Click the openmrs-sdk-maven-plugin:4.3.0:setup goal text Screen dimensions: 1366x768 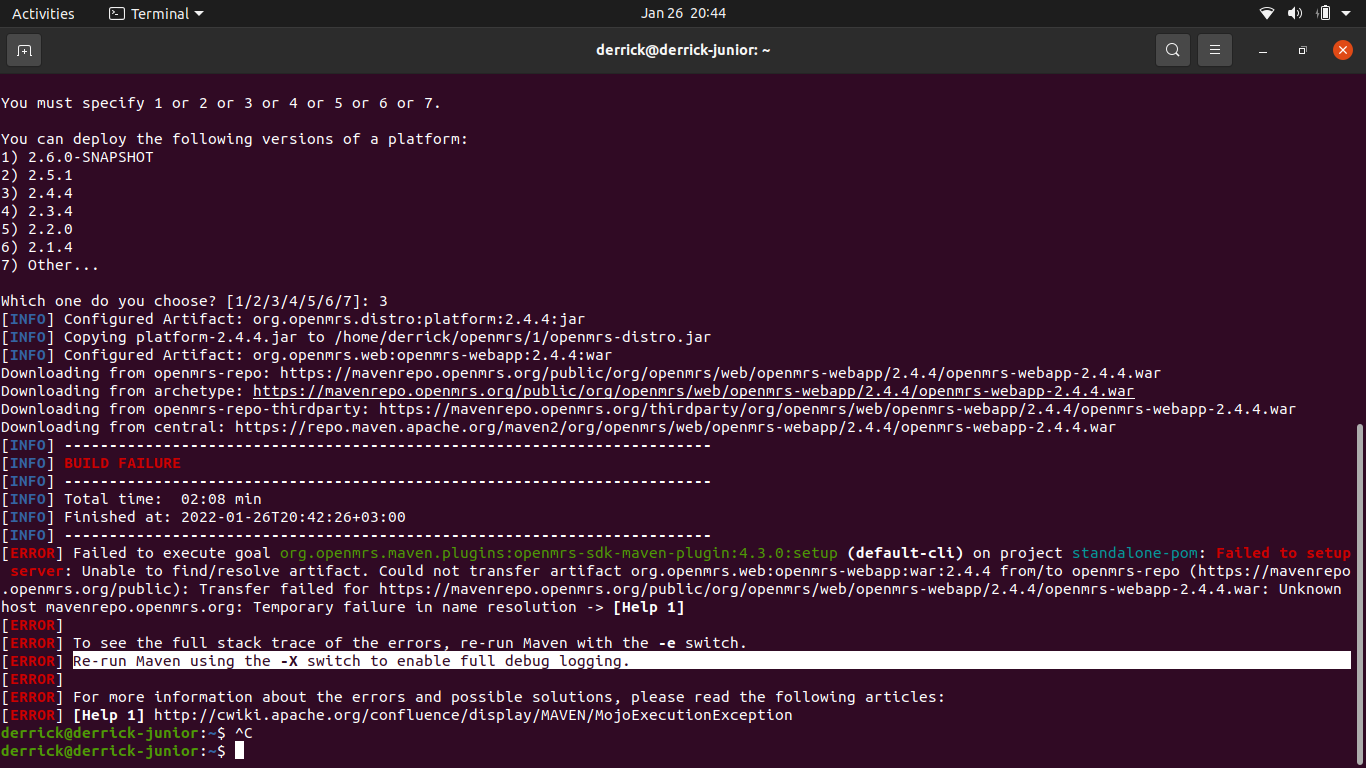558,553
